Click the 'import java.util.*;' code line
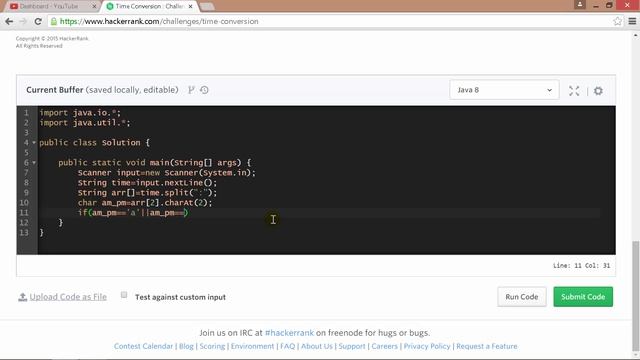The width and height of the screenshot is (640, 360). coord(85,122)
